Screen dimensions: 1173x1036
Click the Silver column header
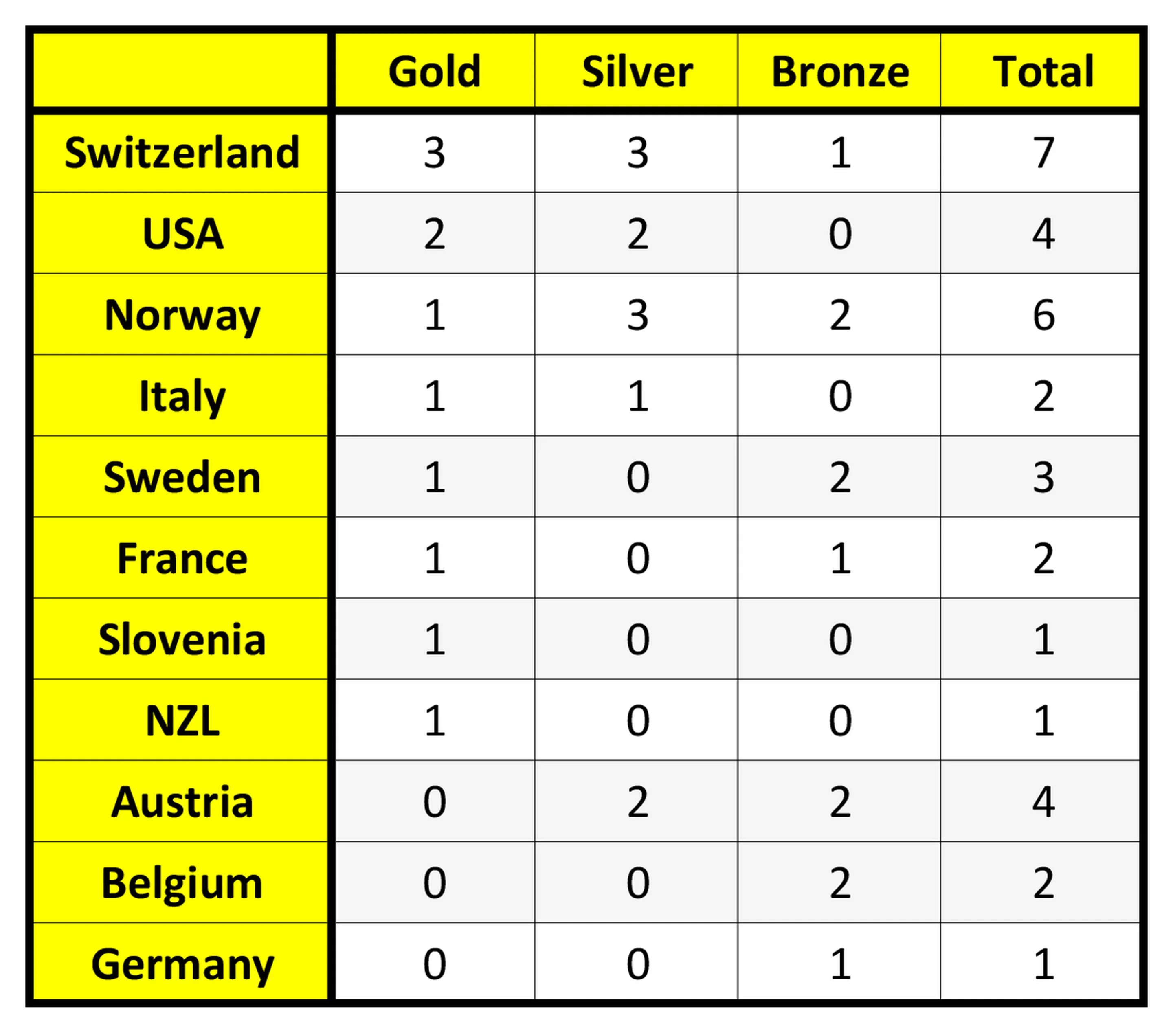637,72
